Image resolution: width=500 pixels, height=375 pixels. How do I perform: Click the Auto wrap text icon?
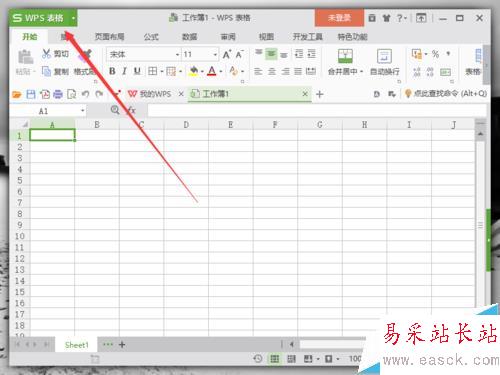384,56
